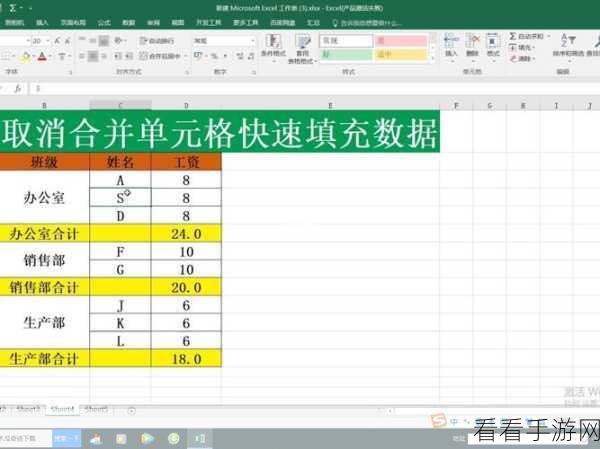Click the insert function fx icon
This screenshot has width=600, height=449.
point(18,89)
